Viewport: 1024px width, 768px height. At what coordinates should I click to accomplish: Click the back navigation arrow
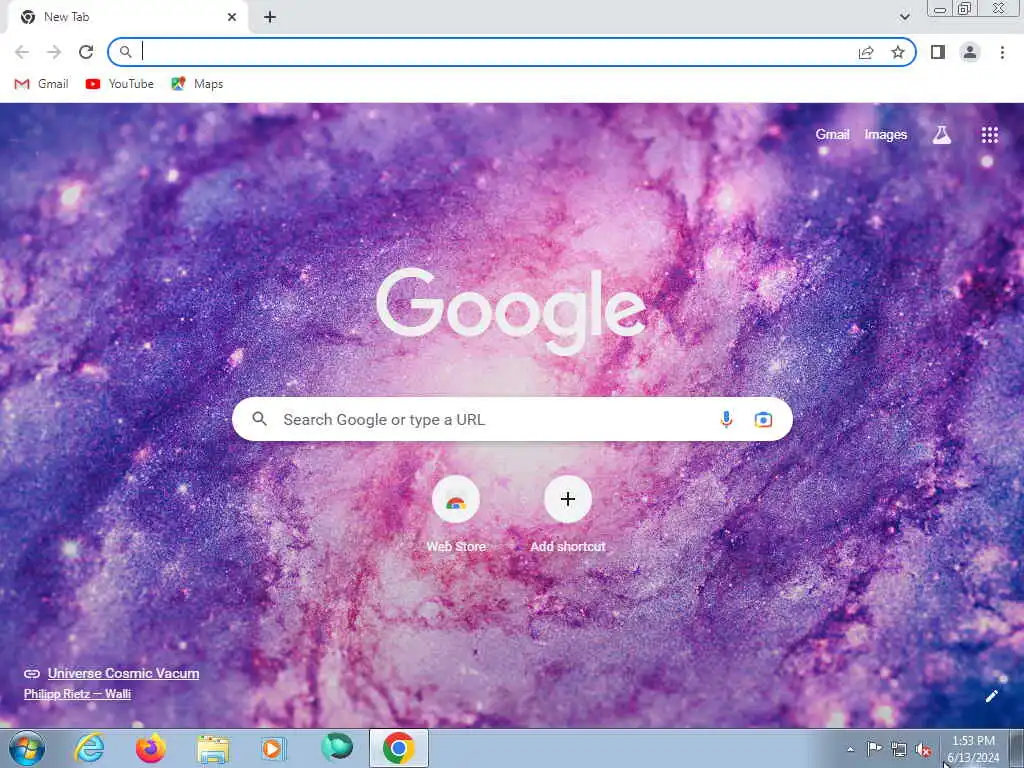click(22, 52)
